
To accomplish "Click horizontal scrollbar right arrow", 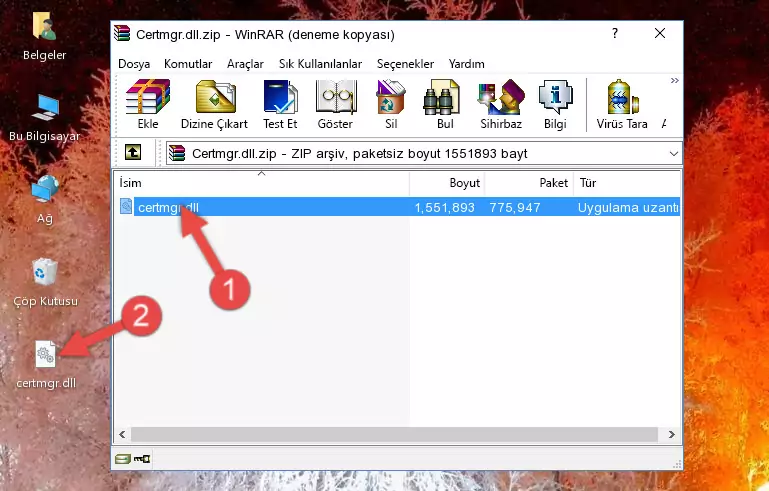I will pos(671,435).
